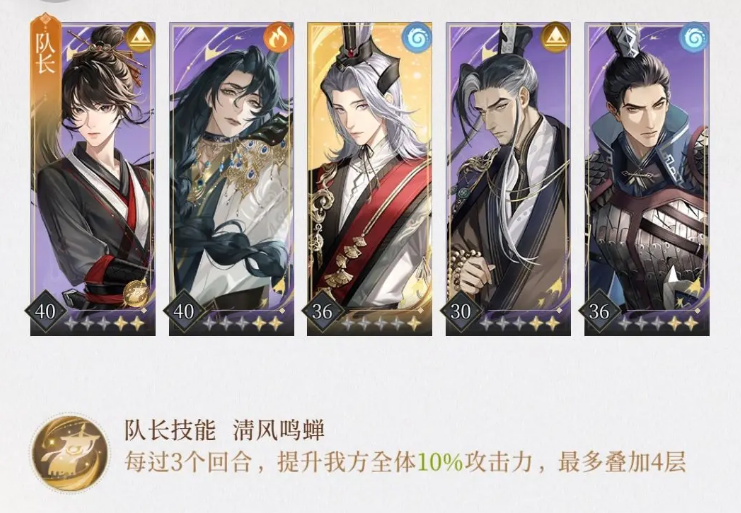Viewport: 741px width, 513px height.
Task: Click the level 40 badge on leader card
Action: (45, 311)
